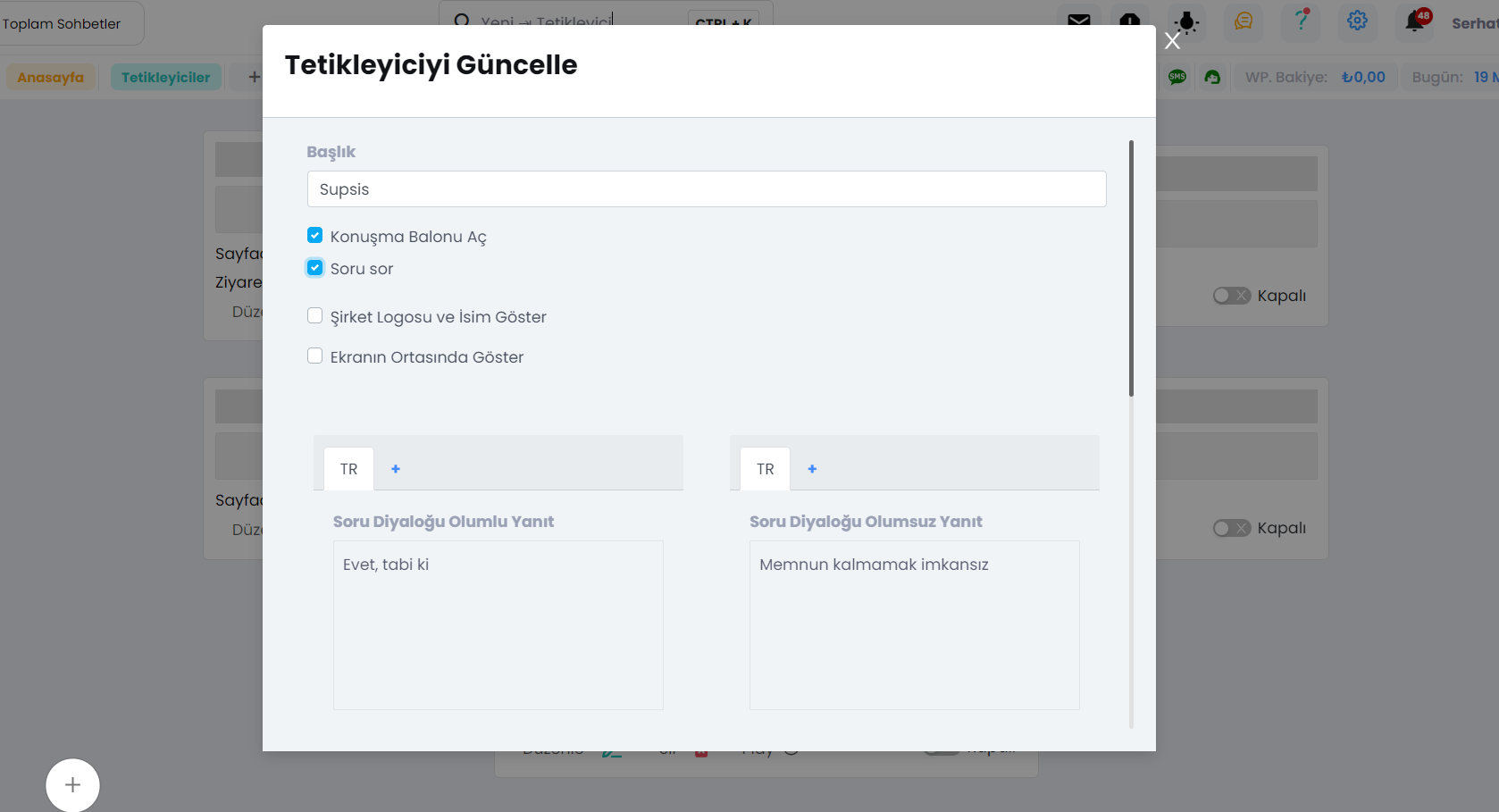Select TR tab in Olumsuz Yanıt panel
This screenshot has height=812, width=1499.
[765, 469]
